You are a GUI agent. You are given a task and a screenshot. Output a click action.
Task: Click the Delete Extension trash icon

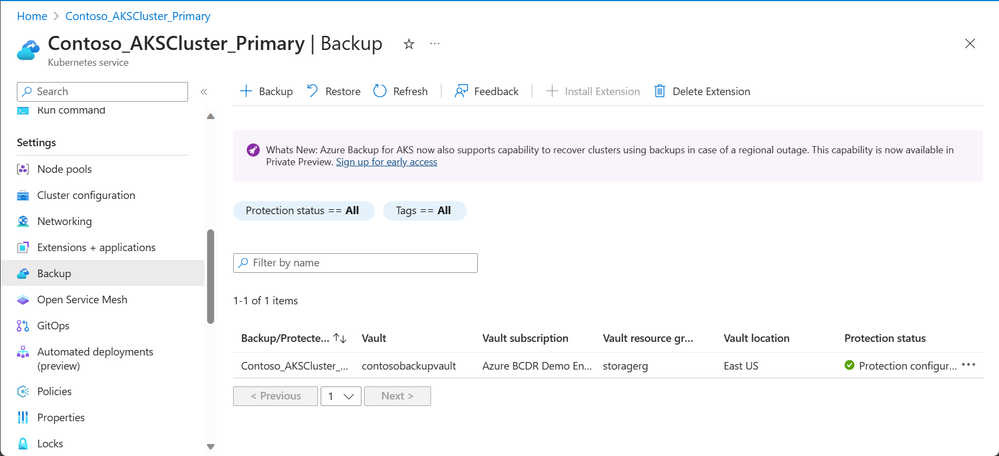[x=659, y=91]
